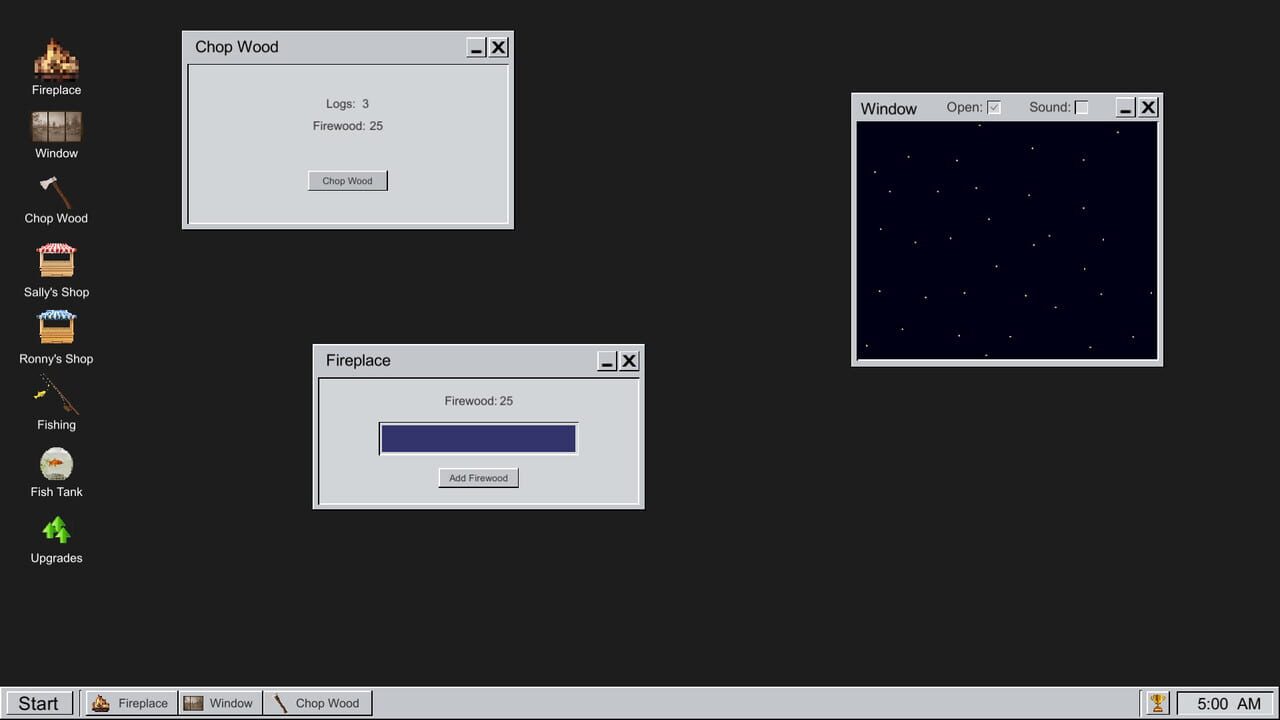The height and width of the screenshot is (720, 1280).
Task: Open the Window desktop icon
Action: tap(56, 127)
